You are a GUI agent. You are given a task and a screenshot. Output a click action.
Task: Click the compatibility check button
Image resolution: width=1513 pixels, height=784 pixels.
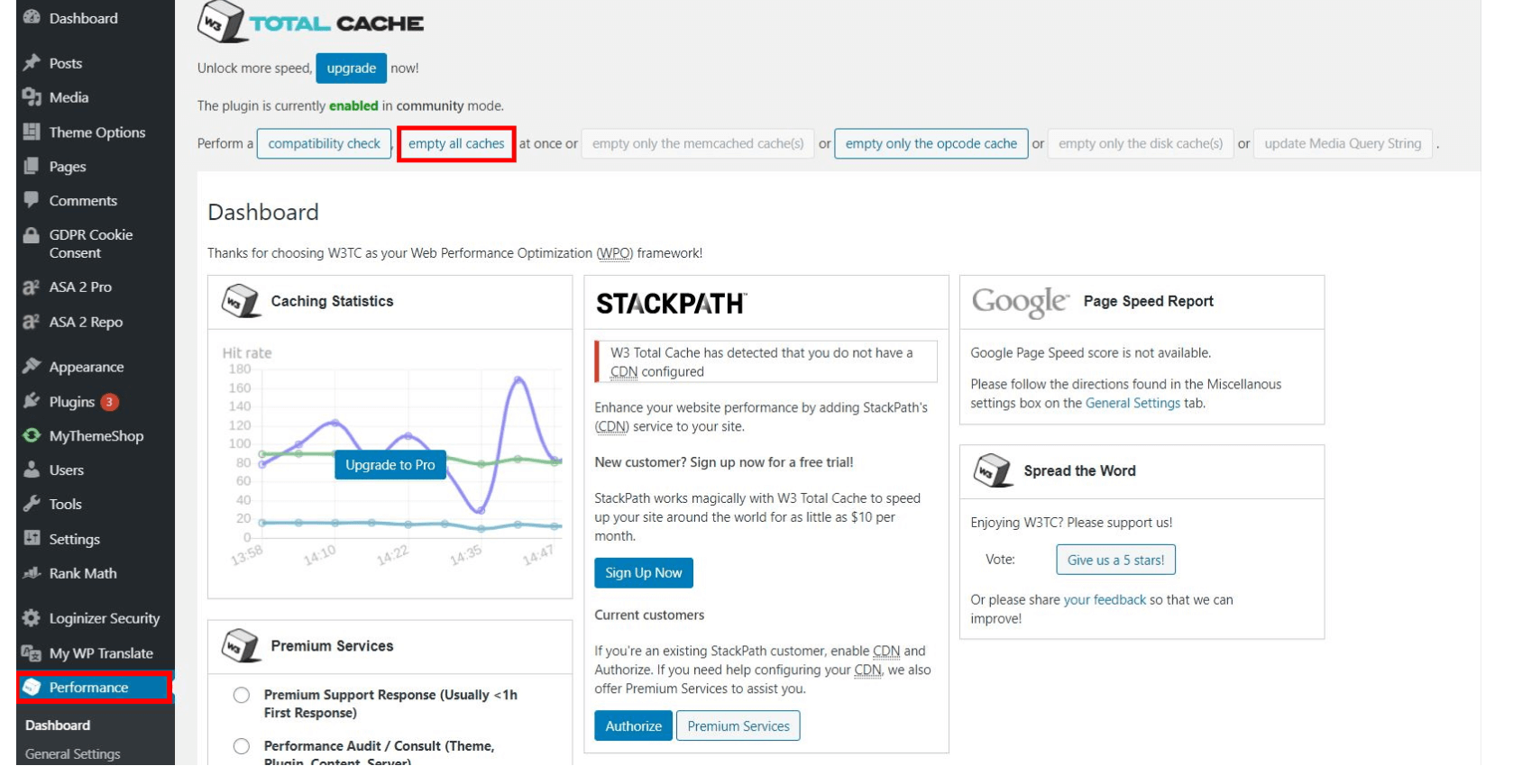tap(325, 143)
